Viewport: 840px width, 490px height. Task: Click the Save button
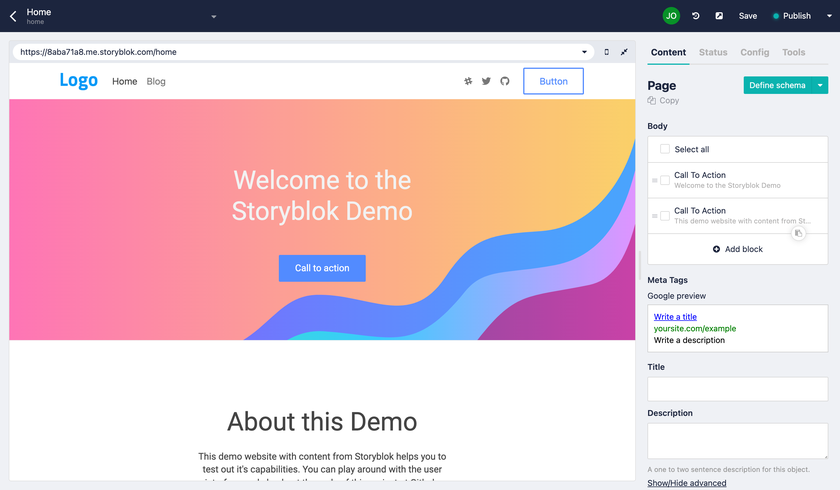tap(747, 16)
